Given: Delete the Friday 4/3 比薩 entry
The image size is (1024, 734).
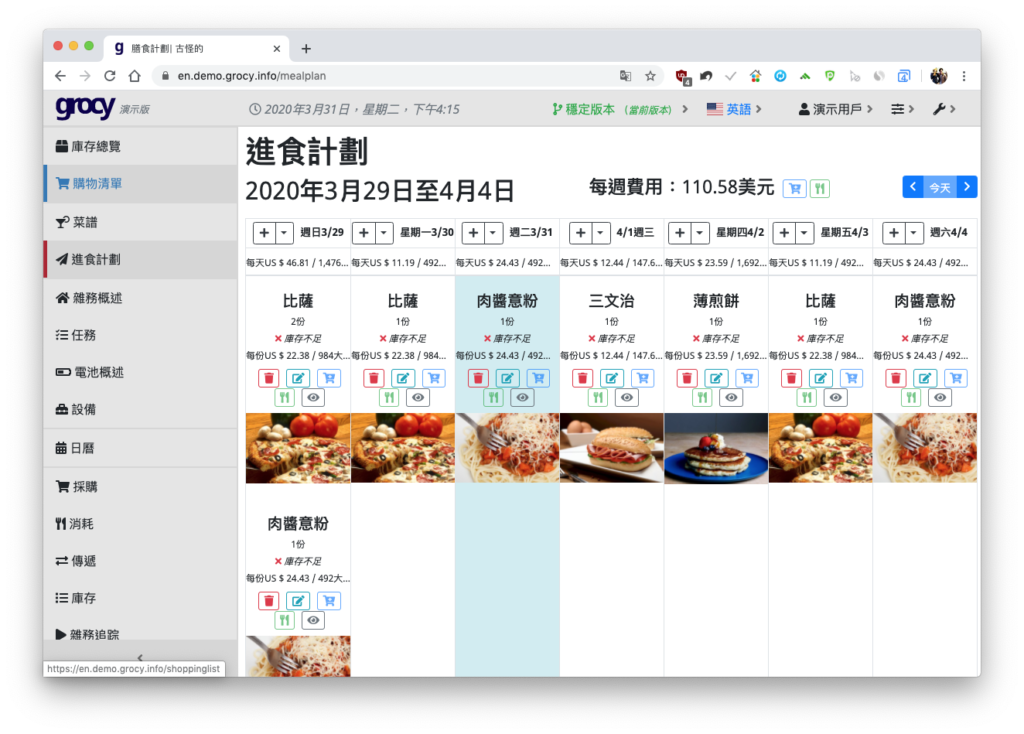Looking at the screenshot, I should (x=791, y=378).
